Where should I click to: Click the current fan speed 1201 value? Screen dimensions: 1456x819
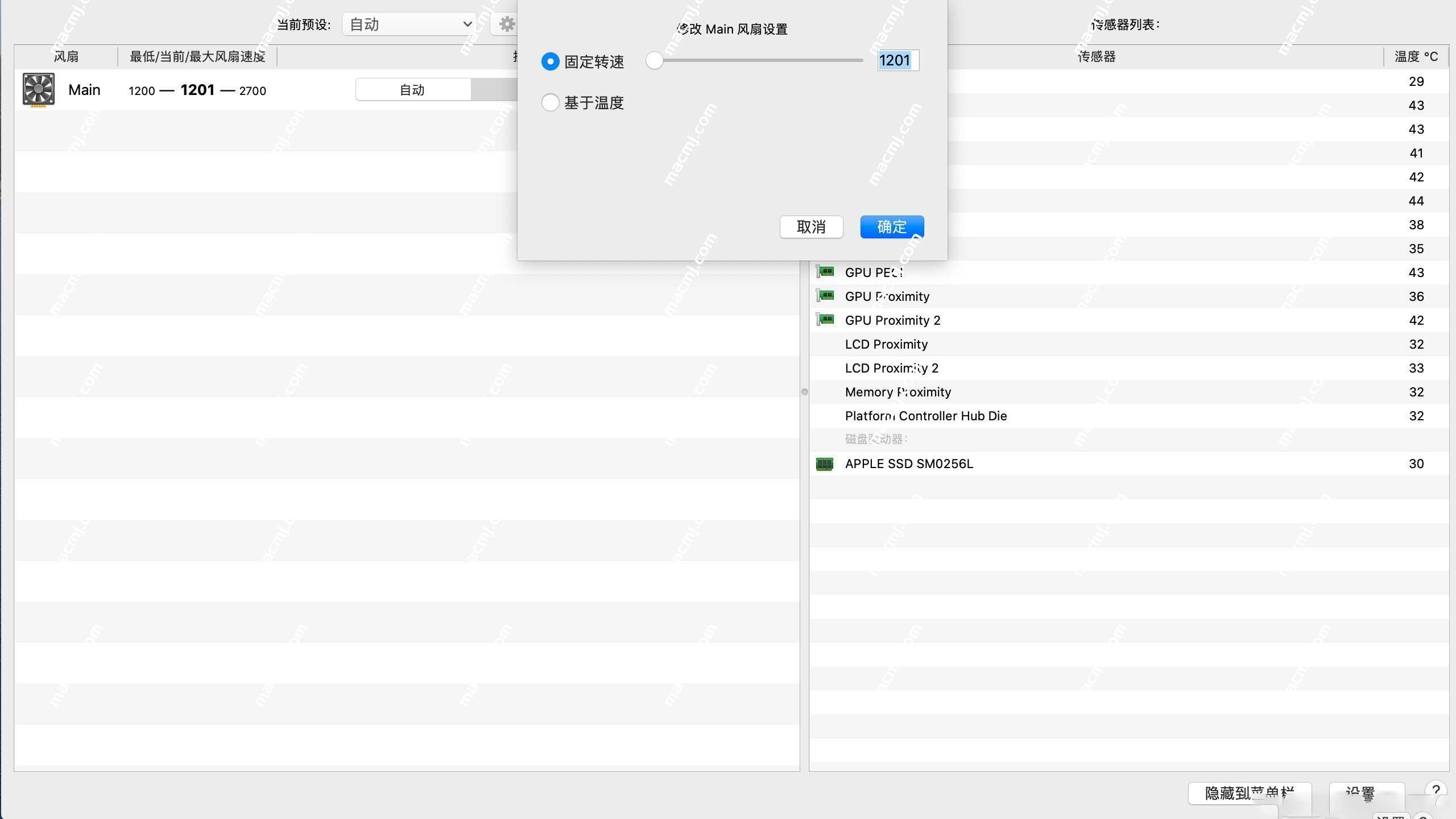point(197,90)
